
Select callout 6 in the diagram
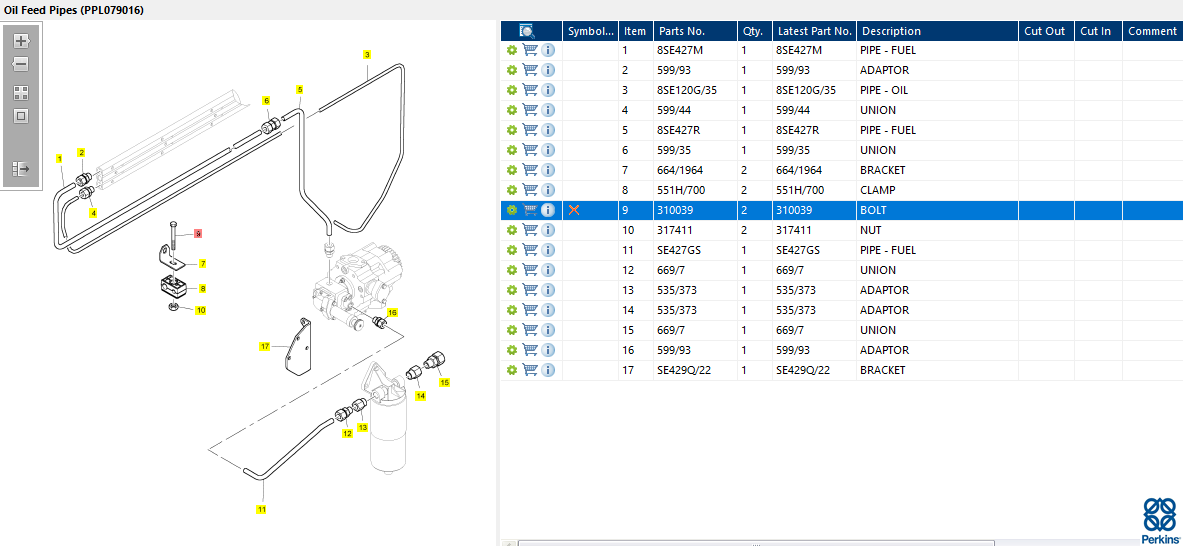coord(266,100)
